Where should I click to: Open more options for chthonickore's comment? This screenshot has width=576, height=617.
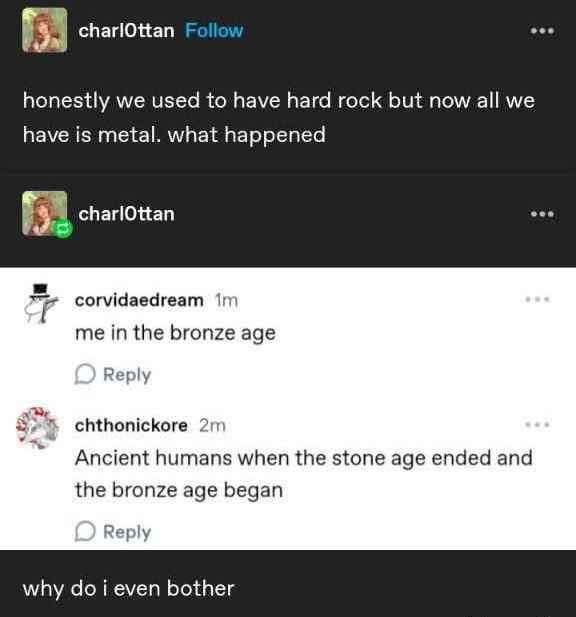(x=537, y=425)
